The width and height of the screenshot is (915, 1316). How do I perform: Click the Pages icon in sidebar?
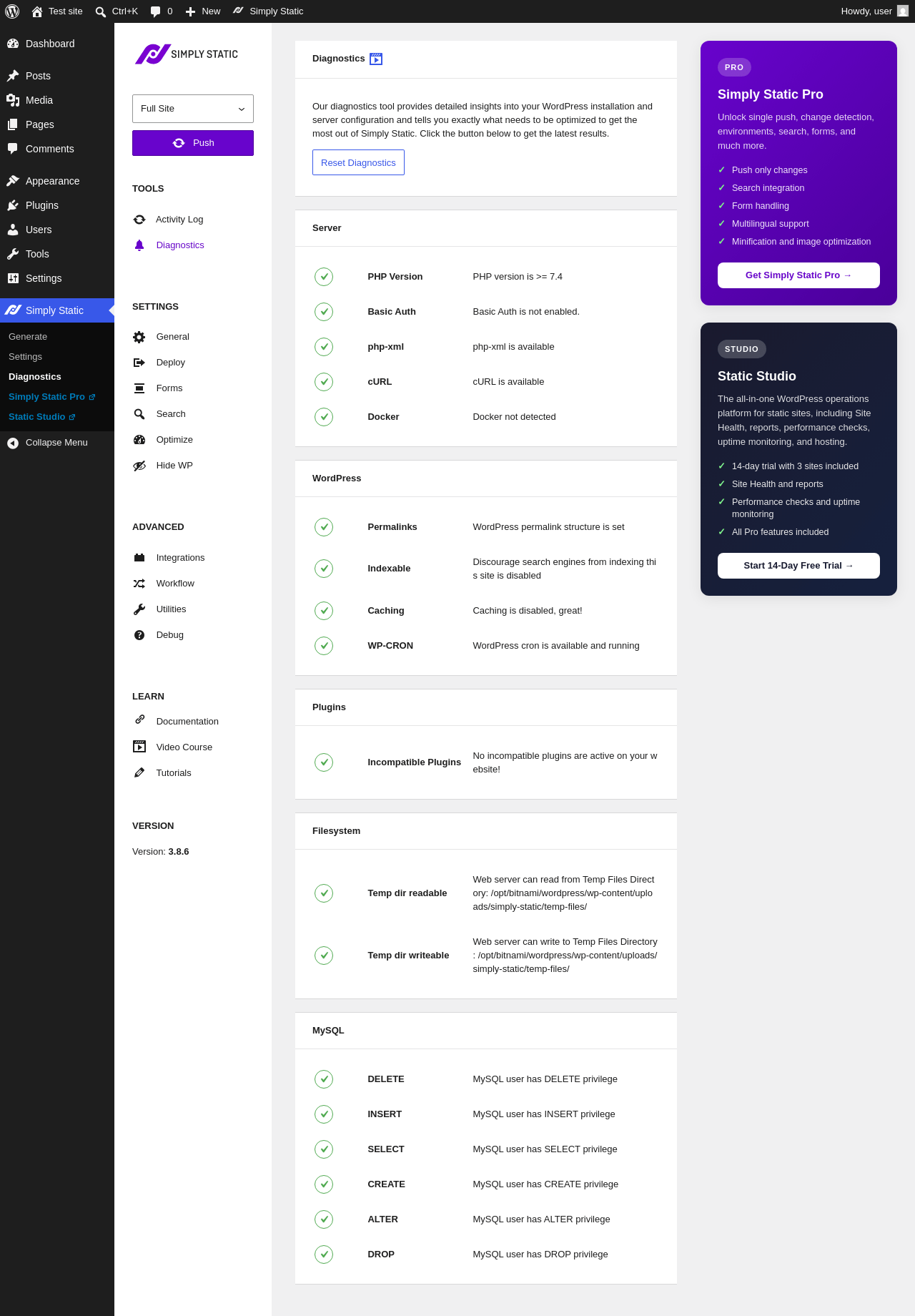(x=13, y=124)
